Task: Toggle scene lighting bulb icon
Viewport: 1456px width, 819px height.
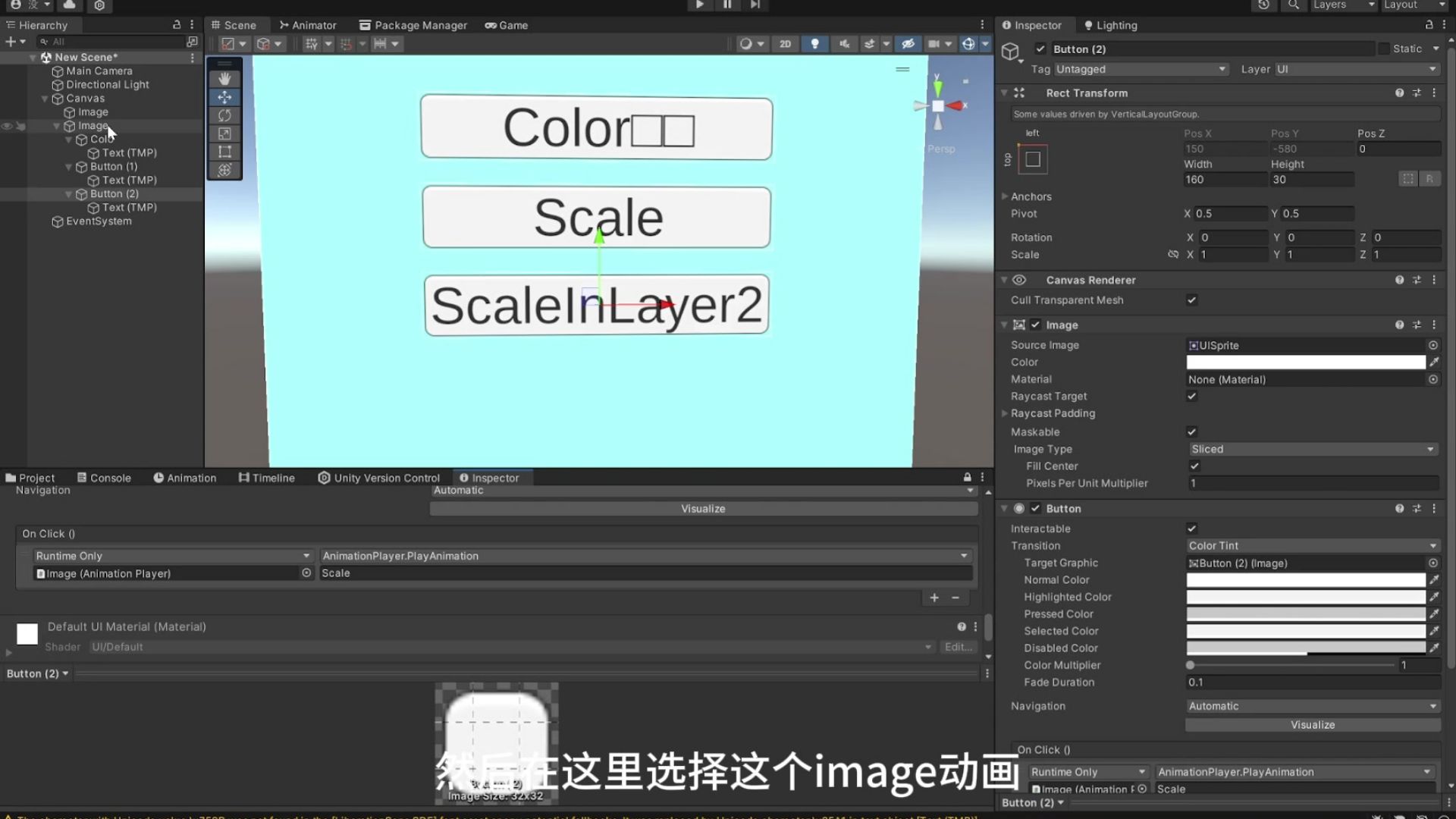Action: pyautogui.click(x=815, y=44)
